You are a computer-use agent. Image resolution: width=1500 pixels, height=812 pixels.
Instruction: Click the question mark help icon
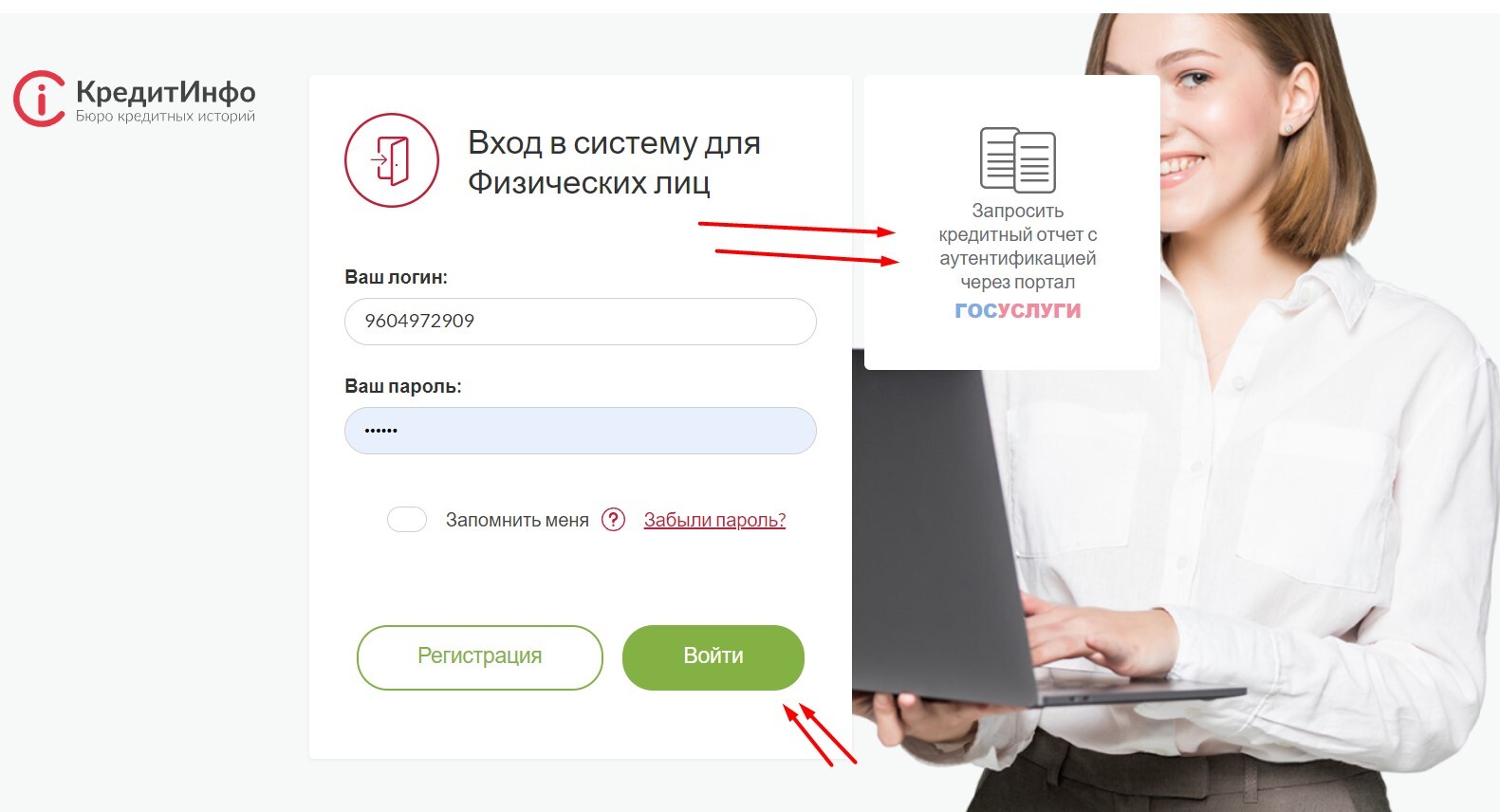coord(614,519)
